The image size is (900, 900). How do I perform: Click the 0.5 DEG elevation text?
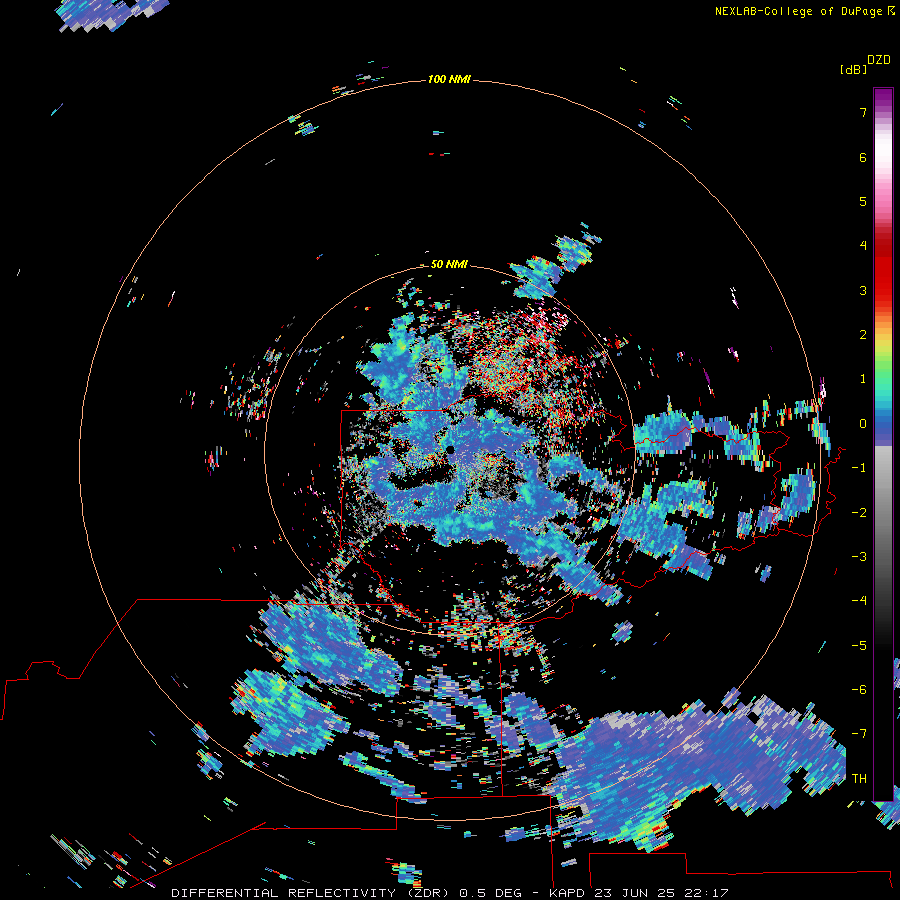491,893
